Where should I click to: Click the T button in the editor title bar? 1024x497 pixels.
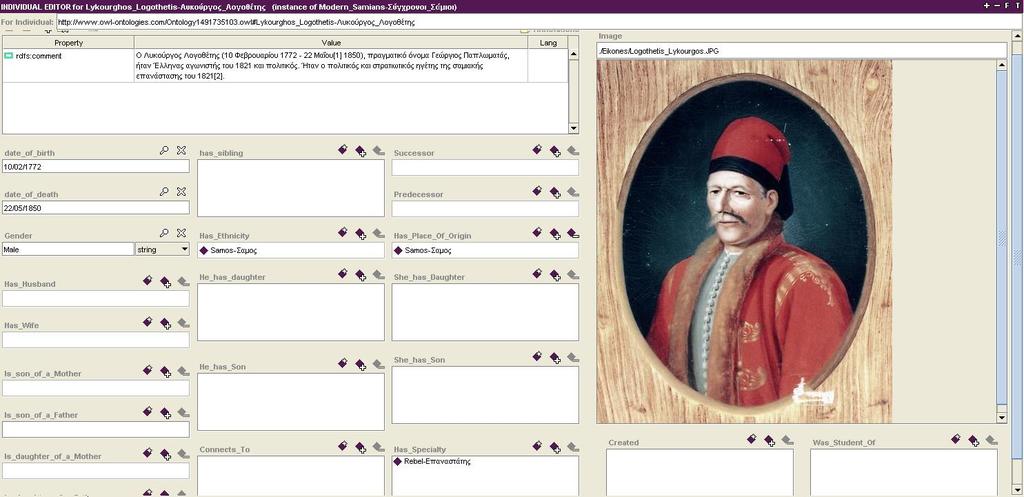point(1017,6)
